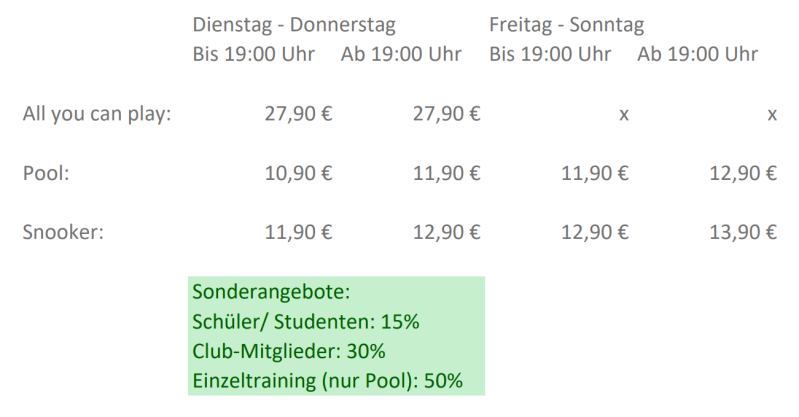
Task: Click All you can play price after 19:00
Action: tap(446, 115)
